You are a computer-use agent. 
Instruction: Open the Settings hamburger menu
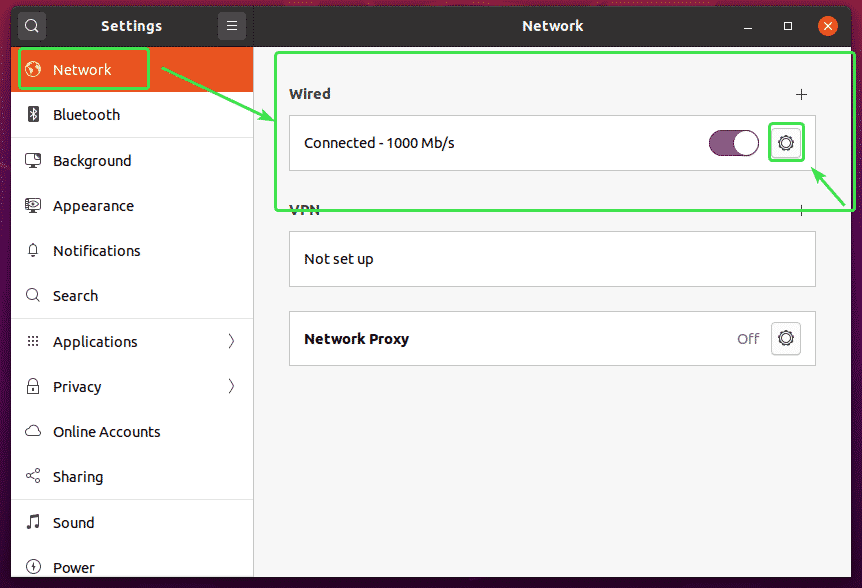pyautogui.click(x=232, y=26)
